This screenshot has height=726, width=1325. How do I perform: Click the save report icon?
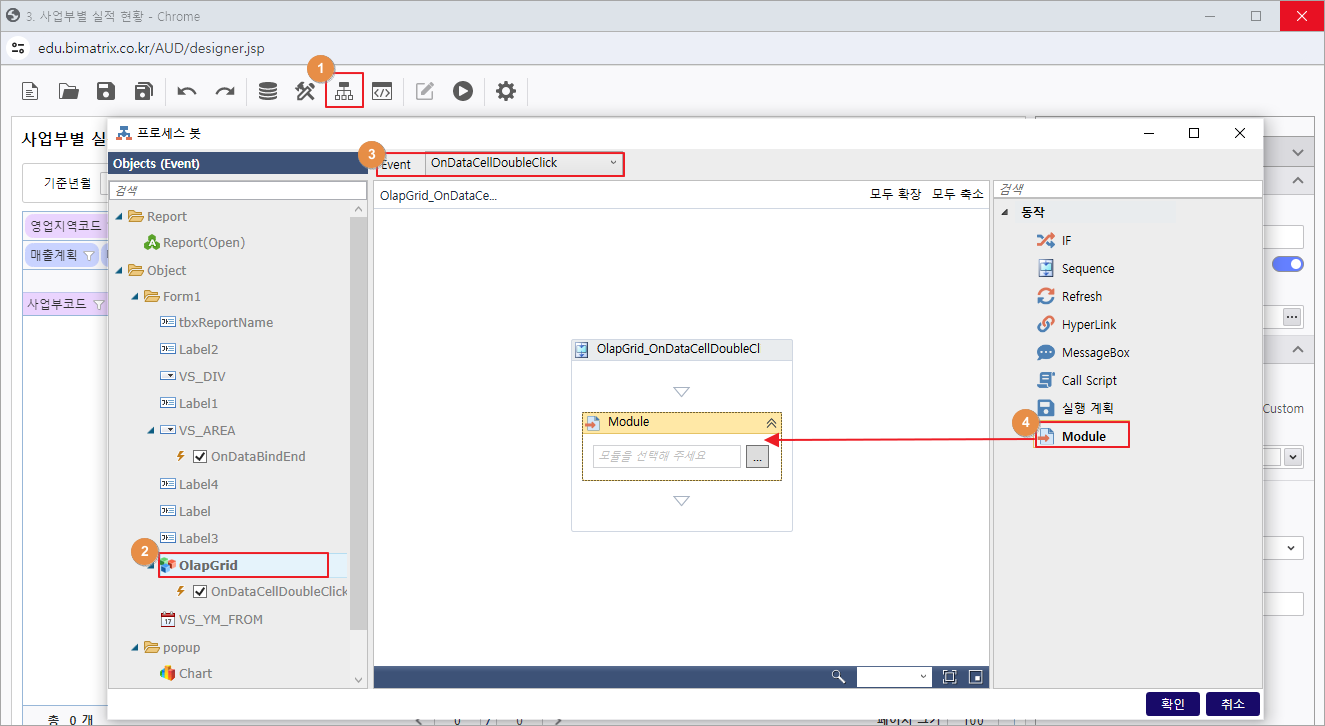tap(106, 91)
